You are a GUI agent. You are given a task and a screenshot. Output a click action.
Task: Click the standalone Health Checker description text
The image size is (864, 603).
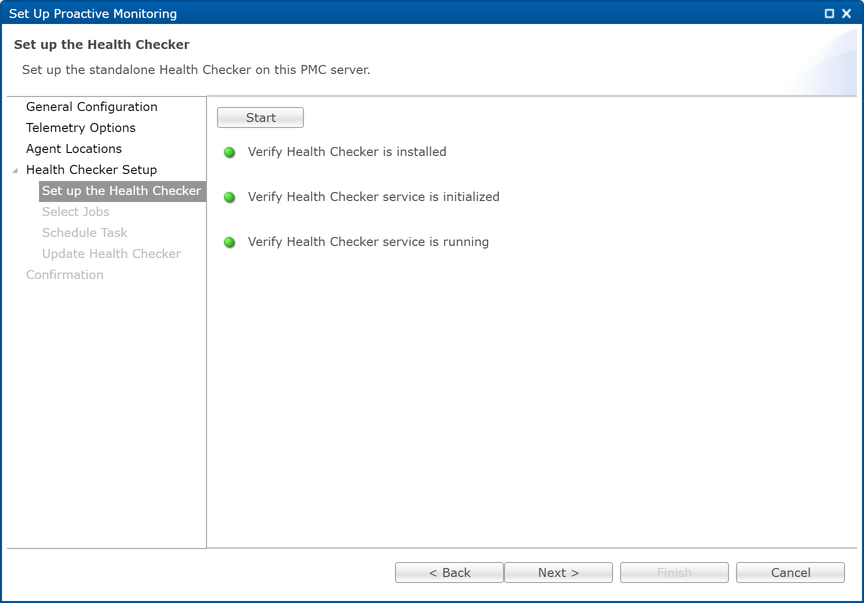[196, 70]
